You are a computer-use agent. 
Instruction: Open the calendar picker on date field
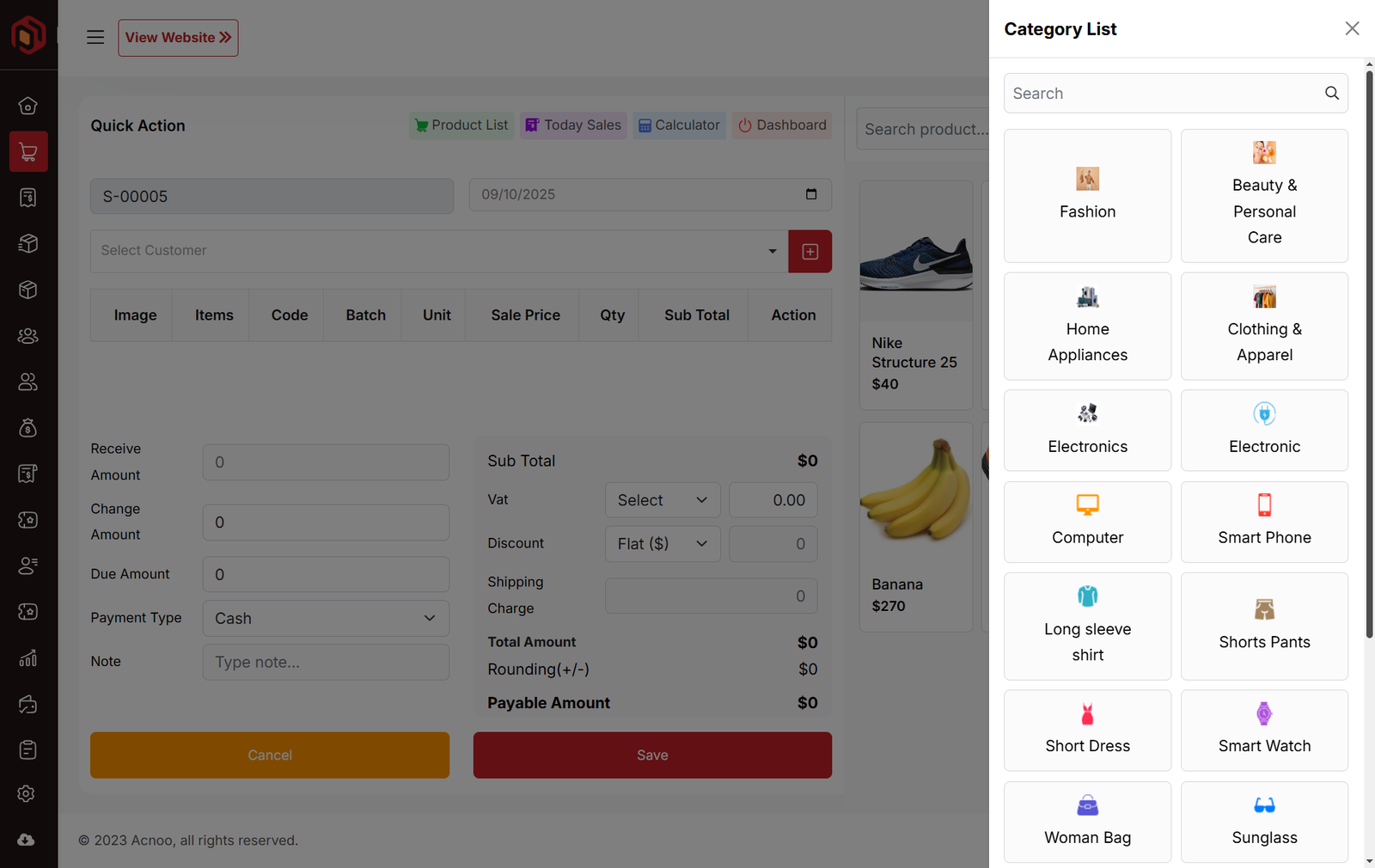coord(810,194)
